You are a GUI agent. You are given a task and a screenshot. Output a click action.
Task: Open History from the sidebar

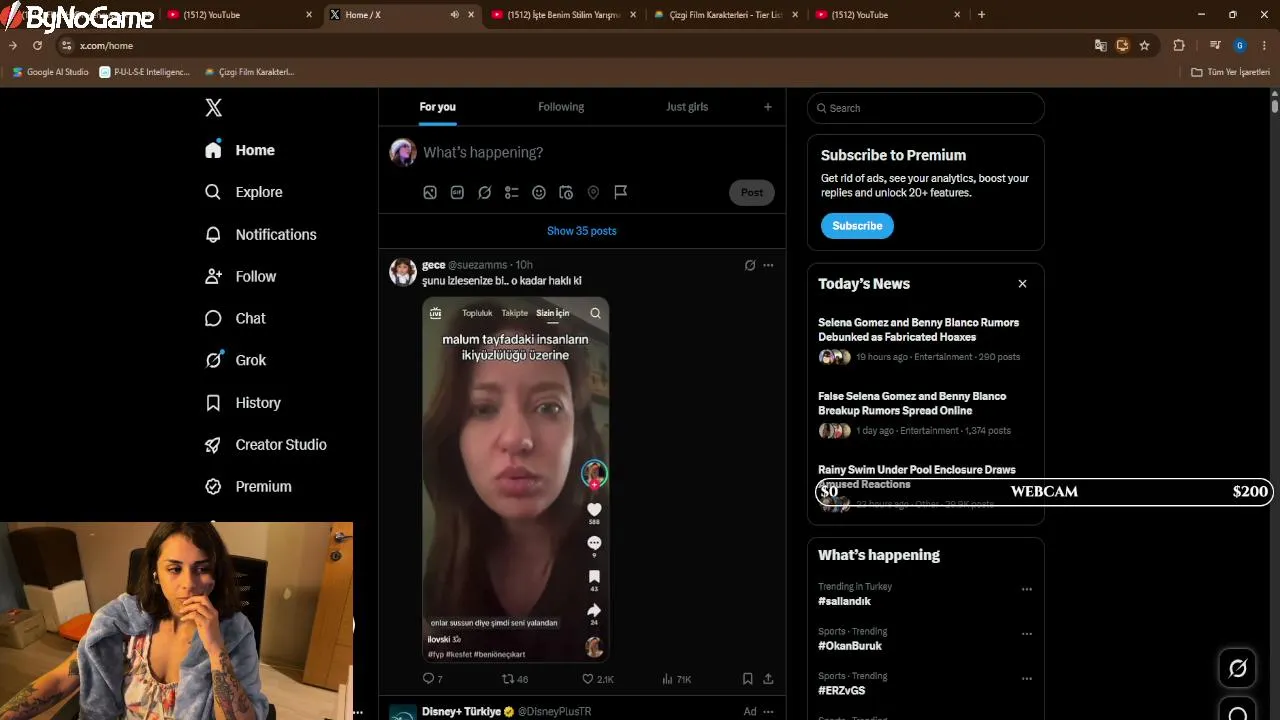click(x=243, y=402)
